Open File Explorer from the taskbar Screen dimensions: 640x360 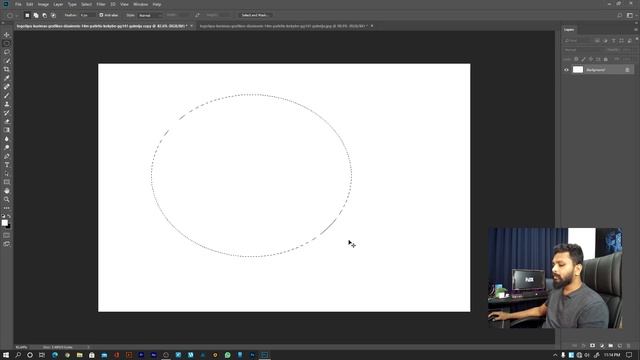(80, 355)
